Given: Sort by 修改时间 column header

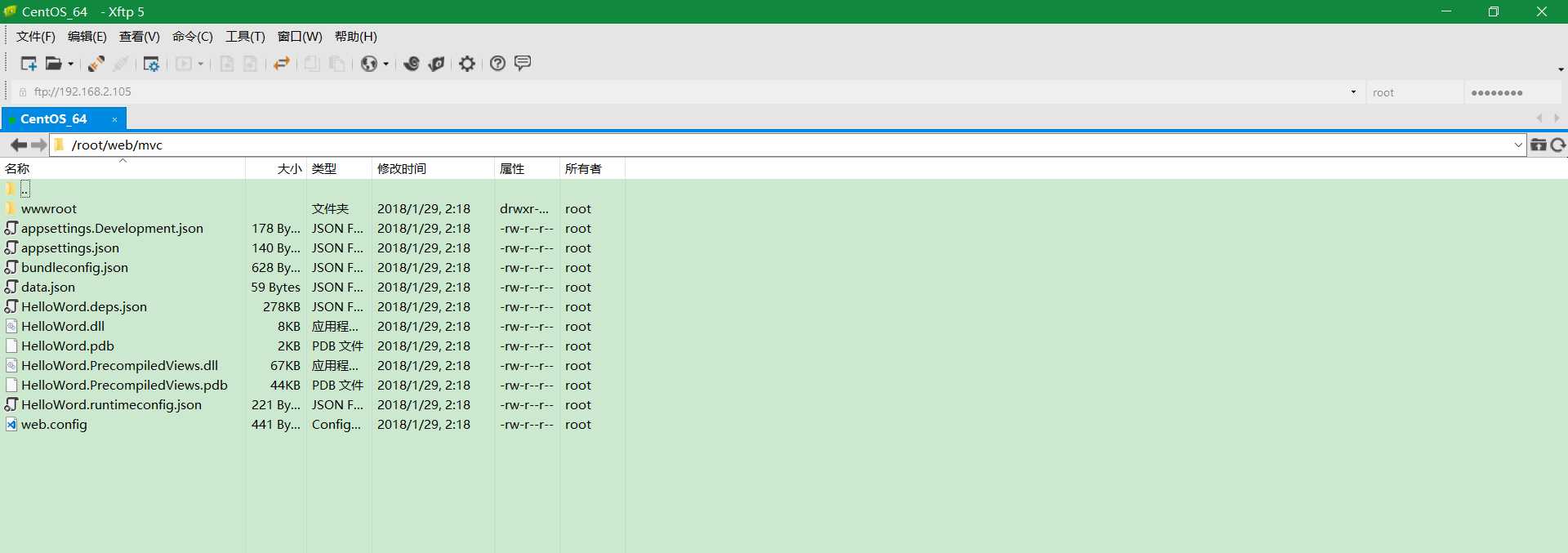Looking at the screenshot, I should click(x=433, y=169).
